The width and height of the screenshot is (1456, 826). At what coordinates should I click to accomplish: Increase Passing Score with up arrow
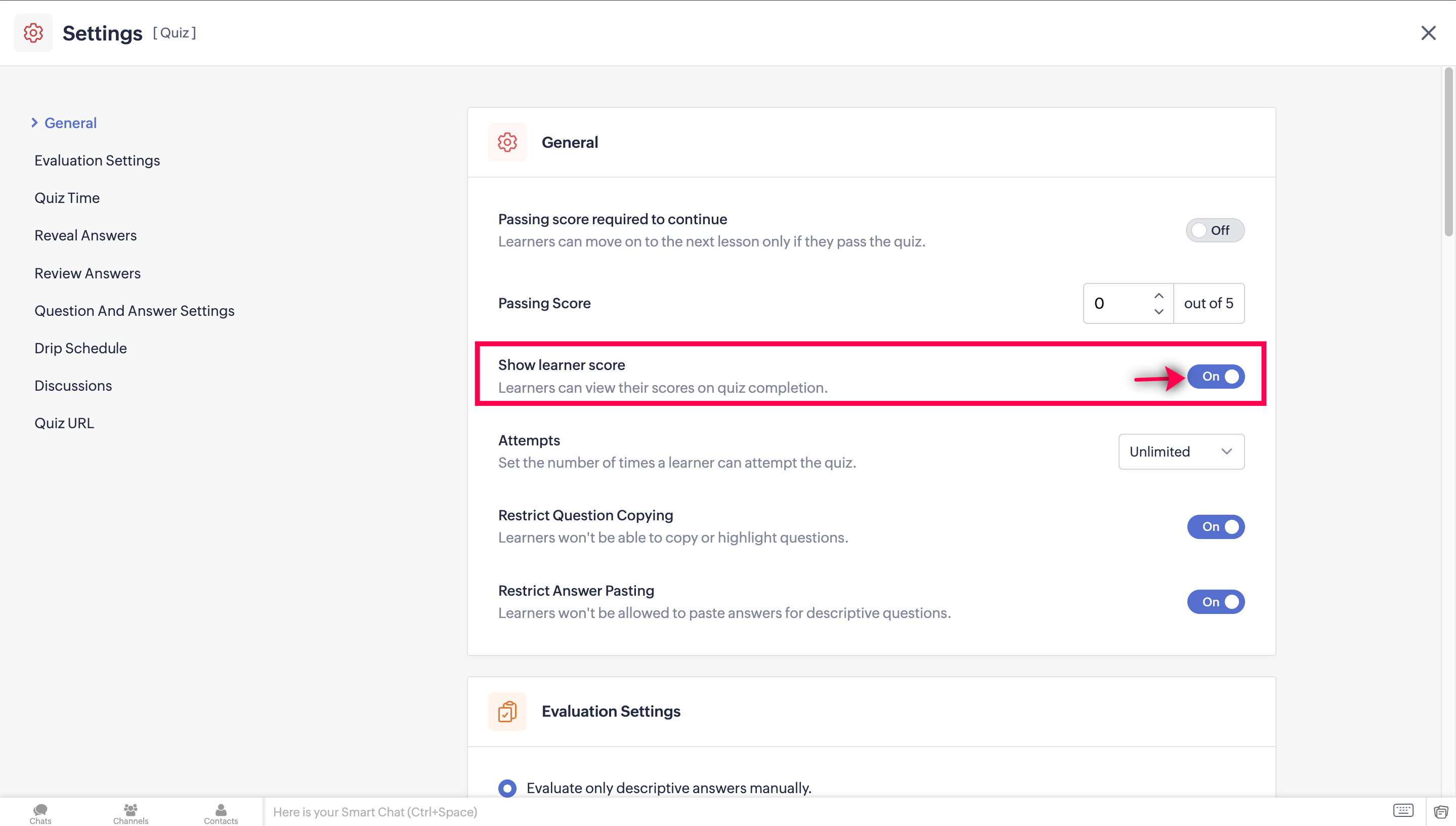point(1159,296)
